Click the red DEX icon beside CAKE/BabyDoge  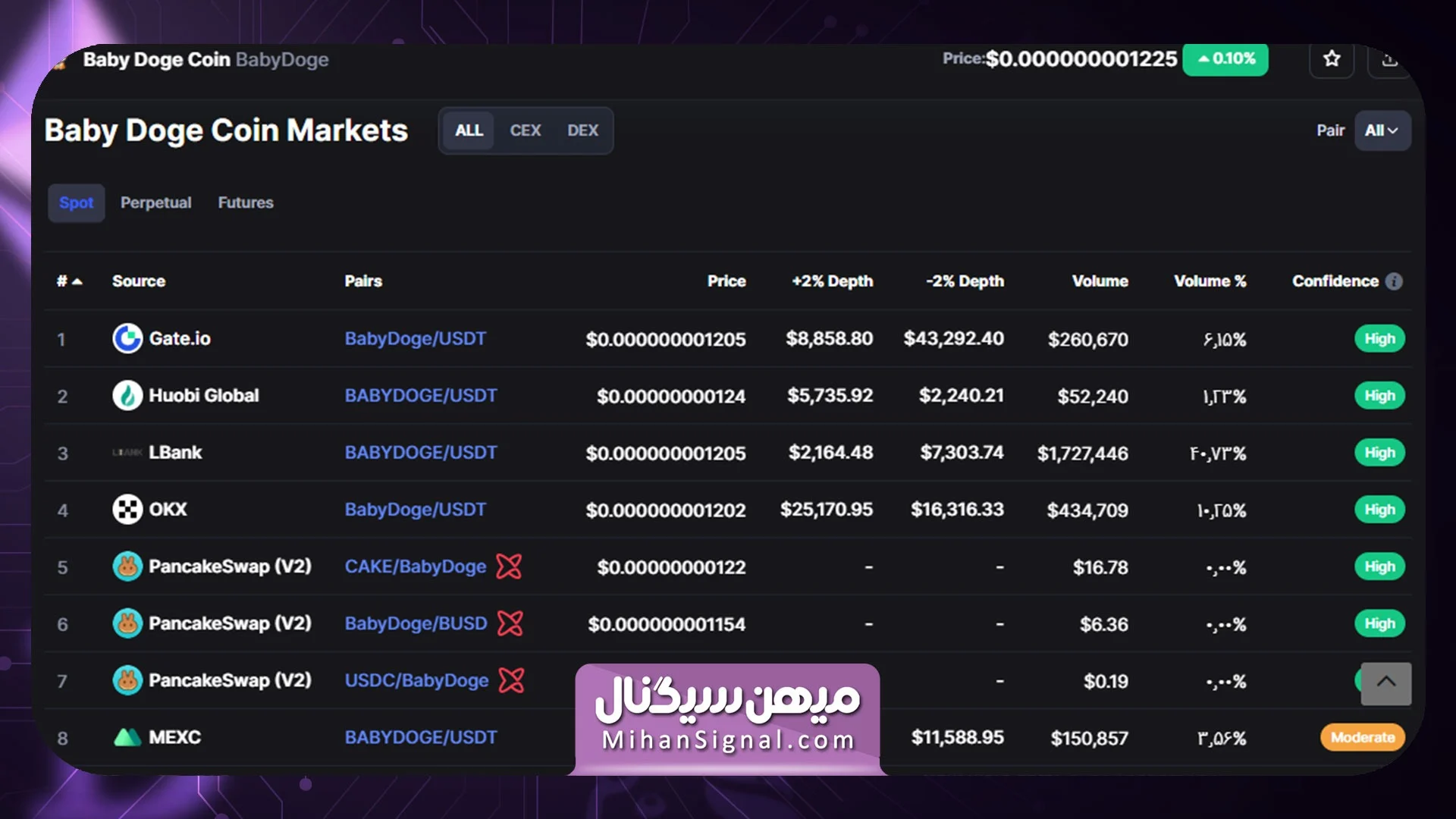pos(509,566)
